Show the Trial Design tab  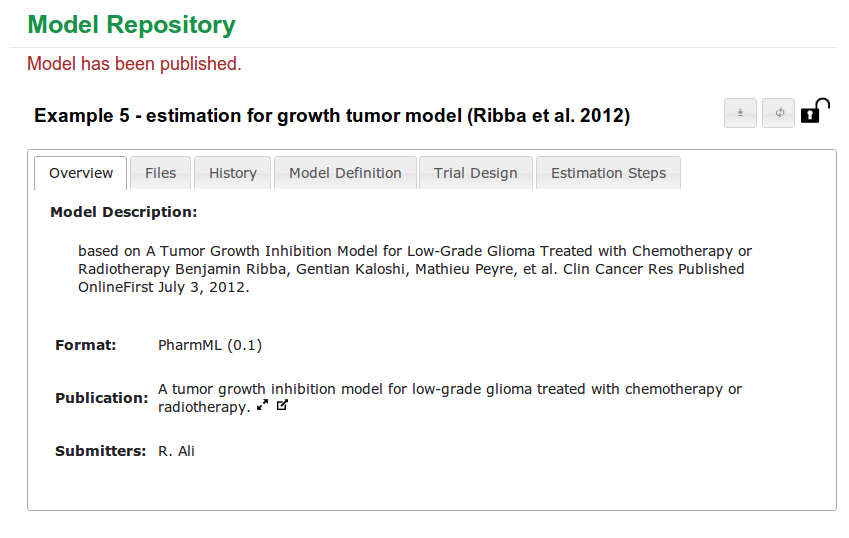[476, 173]
